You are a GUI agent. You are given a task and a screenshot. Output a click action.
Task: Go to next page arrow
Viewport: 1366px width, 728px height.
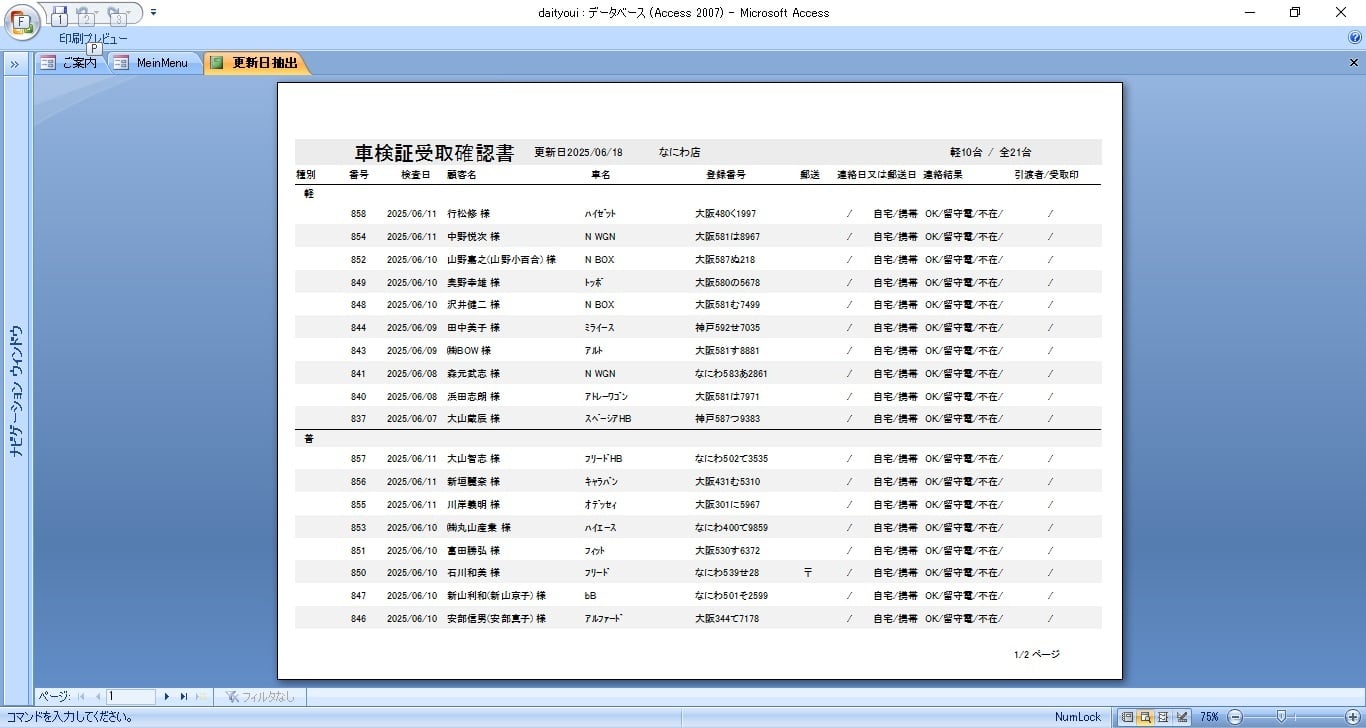coord(167,696)
